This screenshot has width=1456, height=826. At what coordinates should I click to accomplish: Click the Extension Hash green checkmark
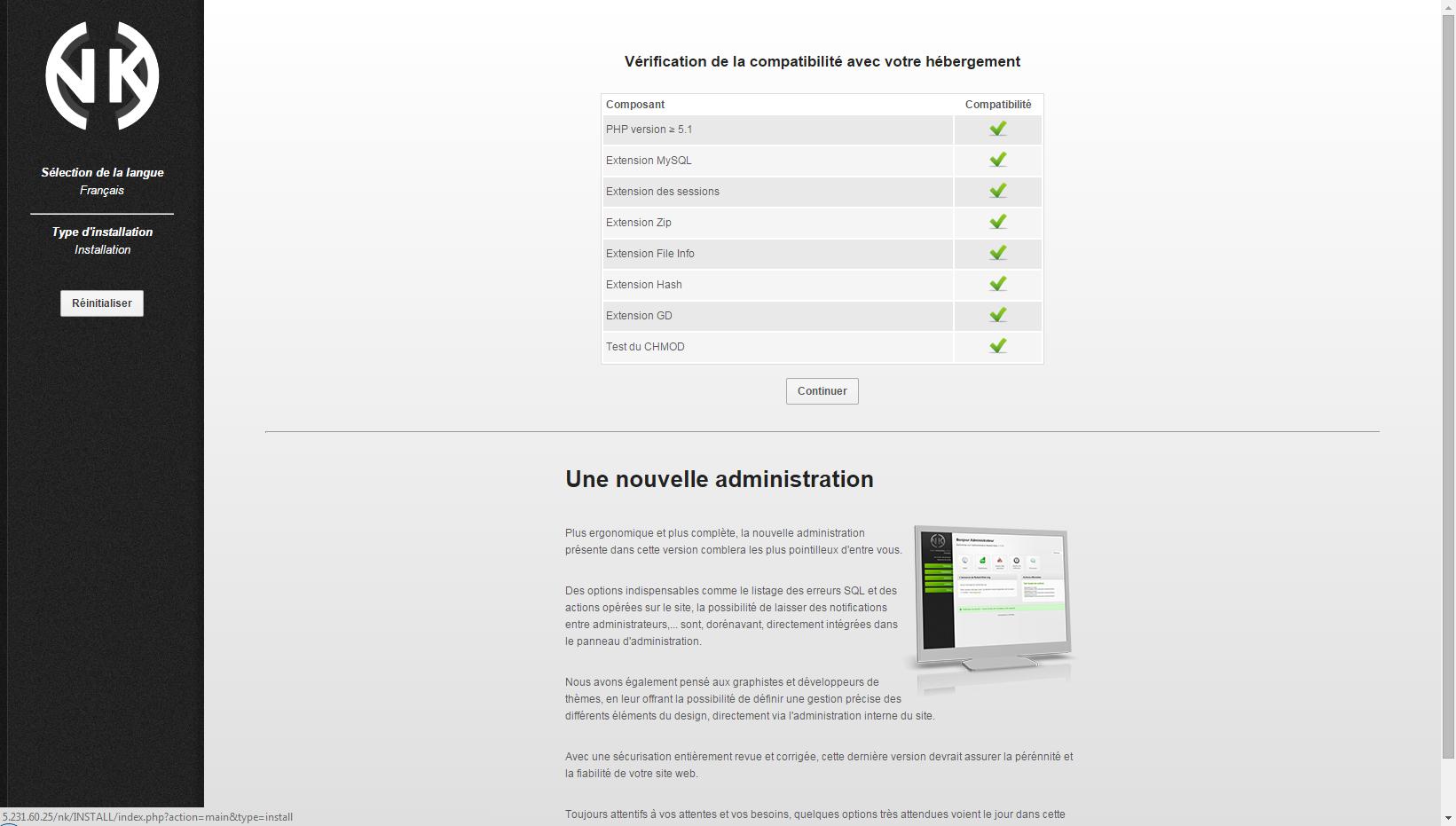tap(998, 284)
